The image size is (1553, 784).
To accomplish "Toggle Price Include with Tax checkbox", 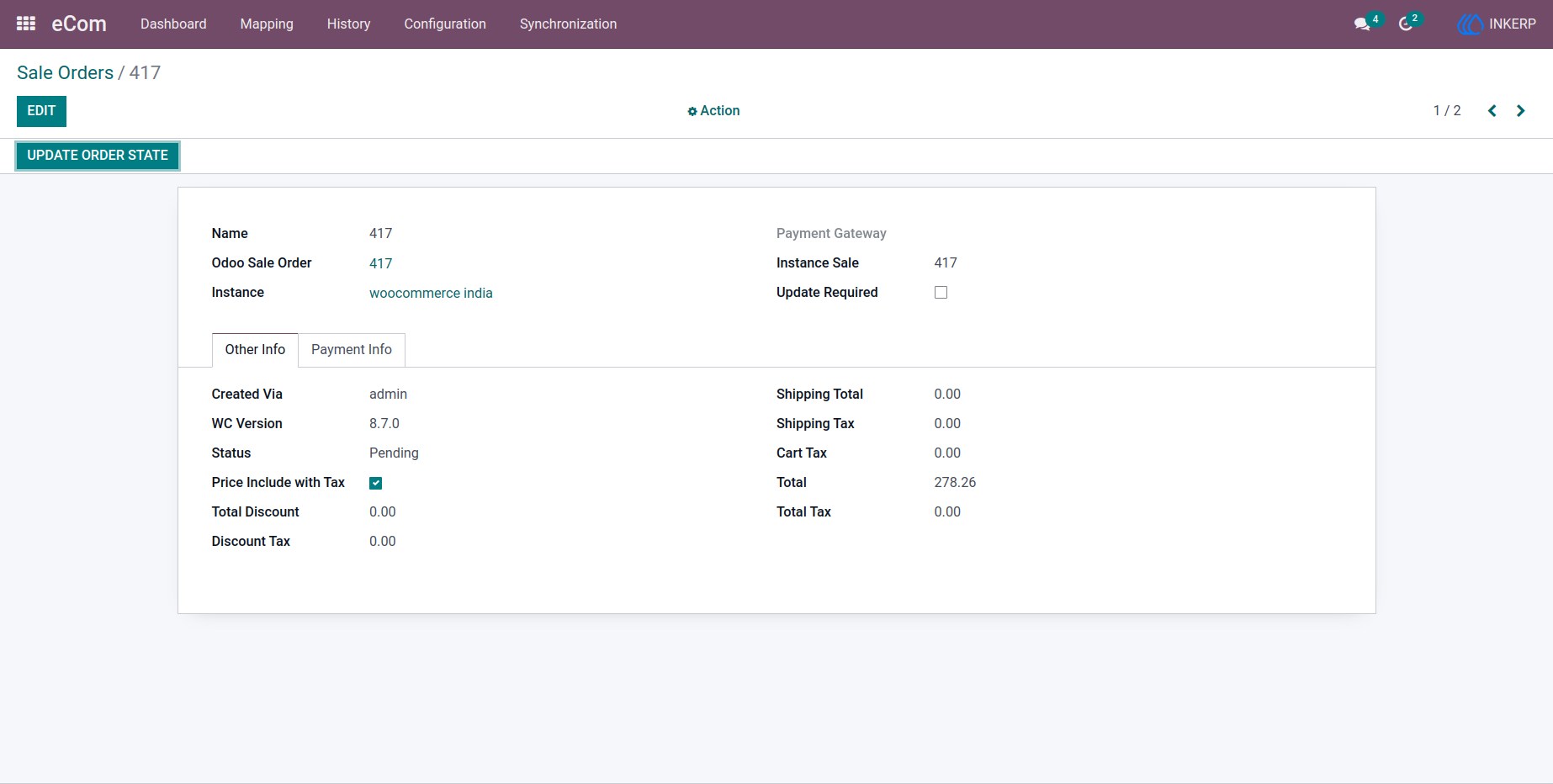I will click(376, 483).
